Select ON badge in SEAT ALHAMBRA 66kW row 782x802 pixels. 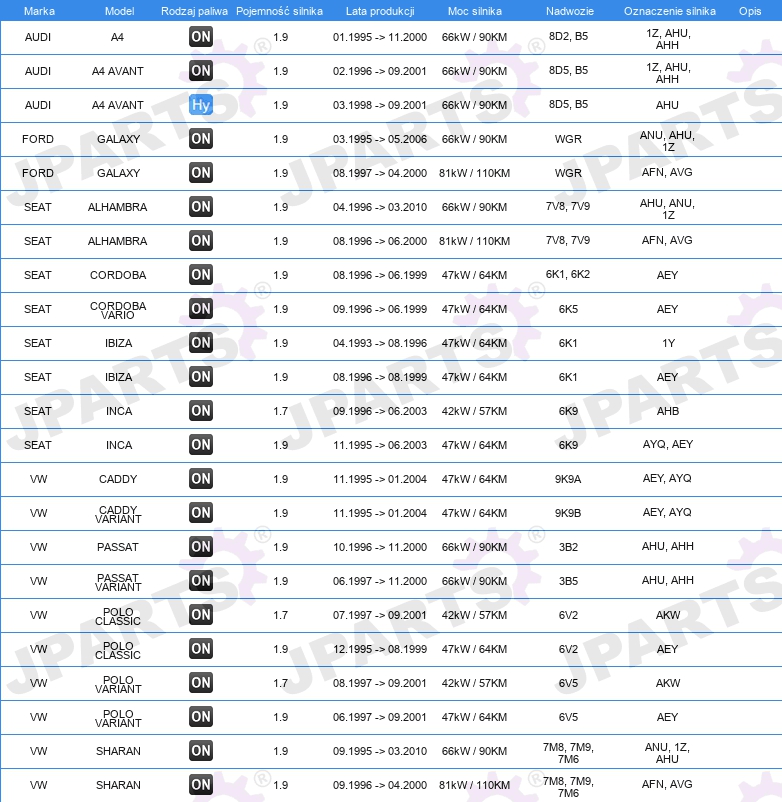pos(200,207)
